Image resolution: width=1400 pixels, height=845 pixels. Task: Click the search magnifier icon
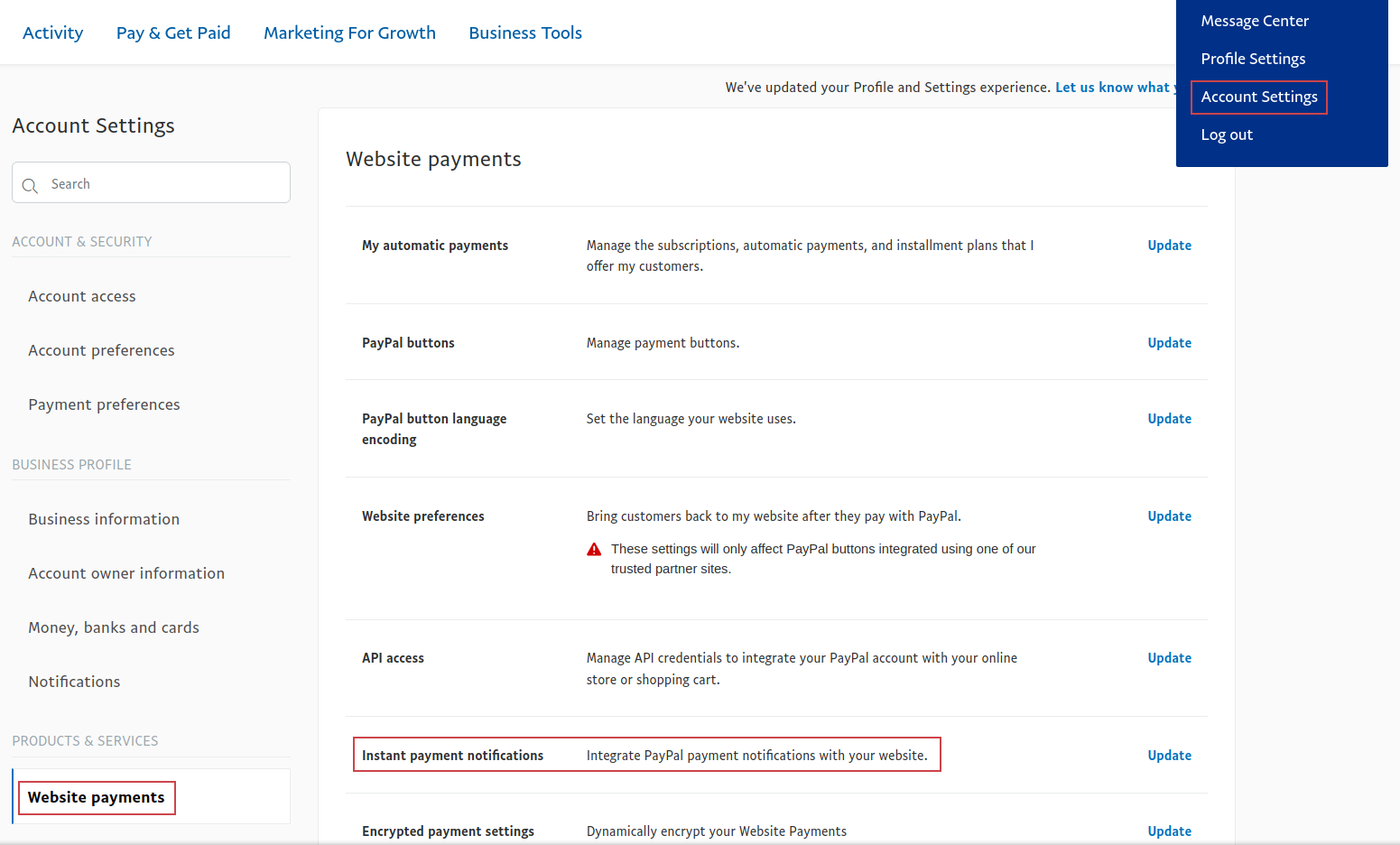pos(30,185)
